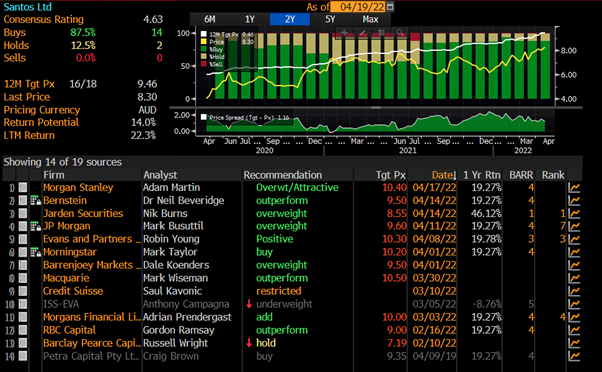This screenshot has height=372, width=602.
Task: Open the chart icon for Evans and Partners
Action: point(574,239)
